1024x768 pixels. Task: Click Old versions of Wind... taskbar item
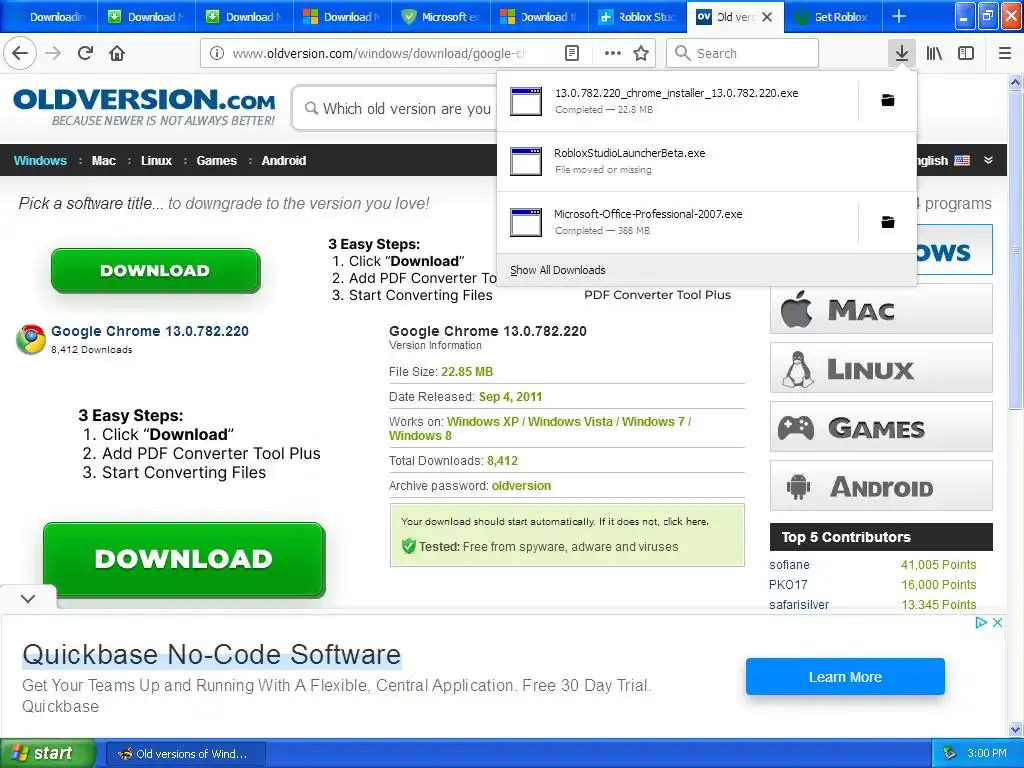click(x=185, y=754)
